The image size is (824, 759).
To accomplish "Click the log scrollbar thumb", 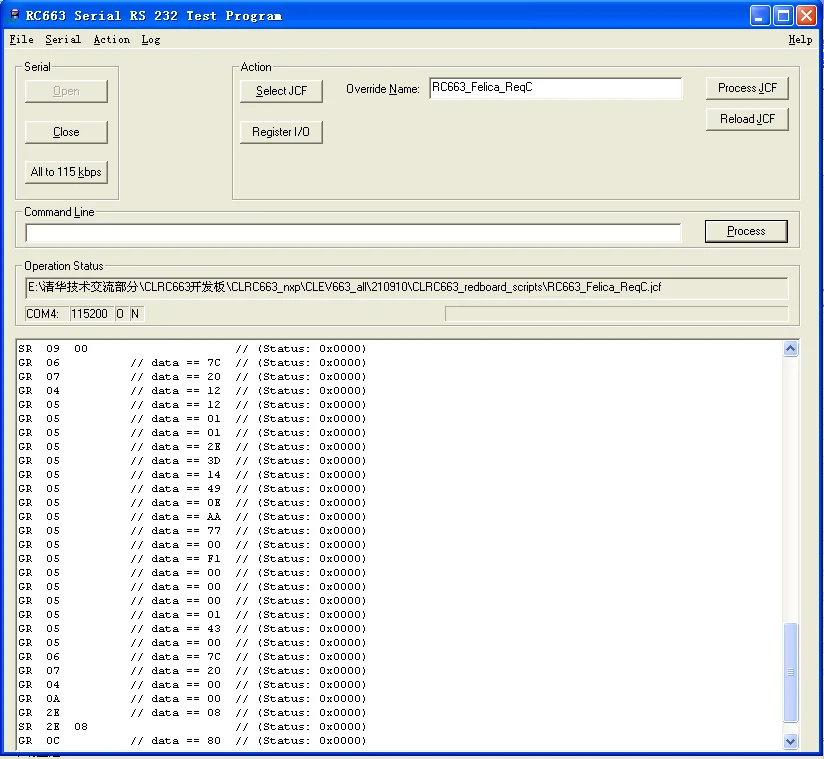I will pyautogui.click(x=790, y=672).
